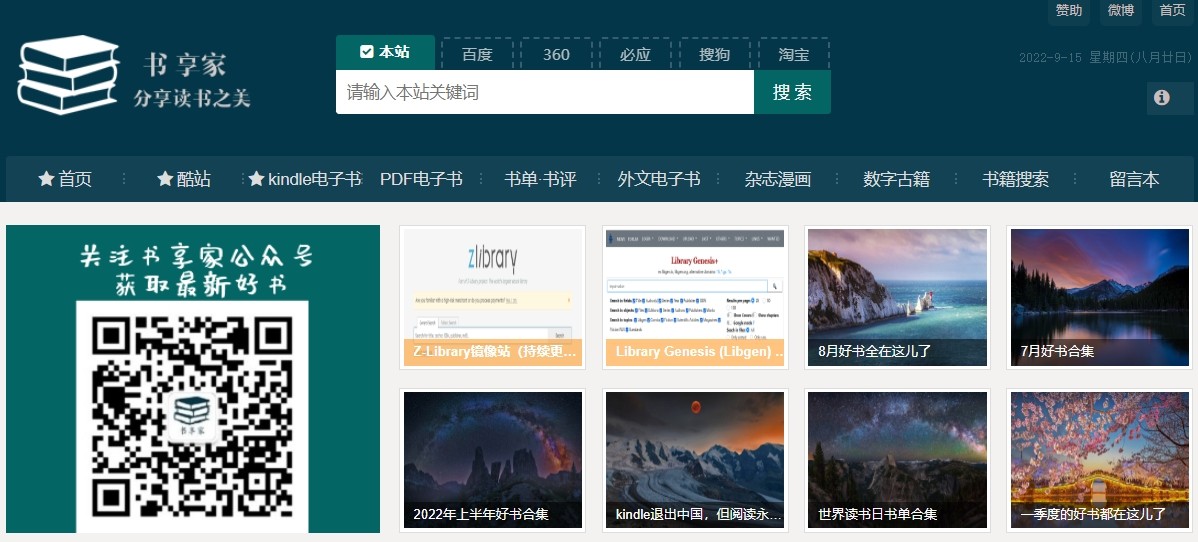Open 书籍搜索 menu item

tap(1015, 179)
